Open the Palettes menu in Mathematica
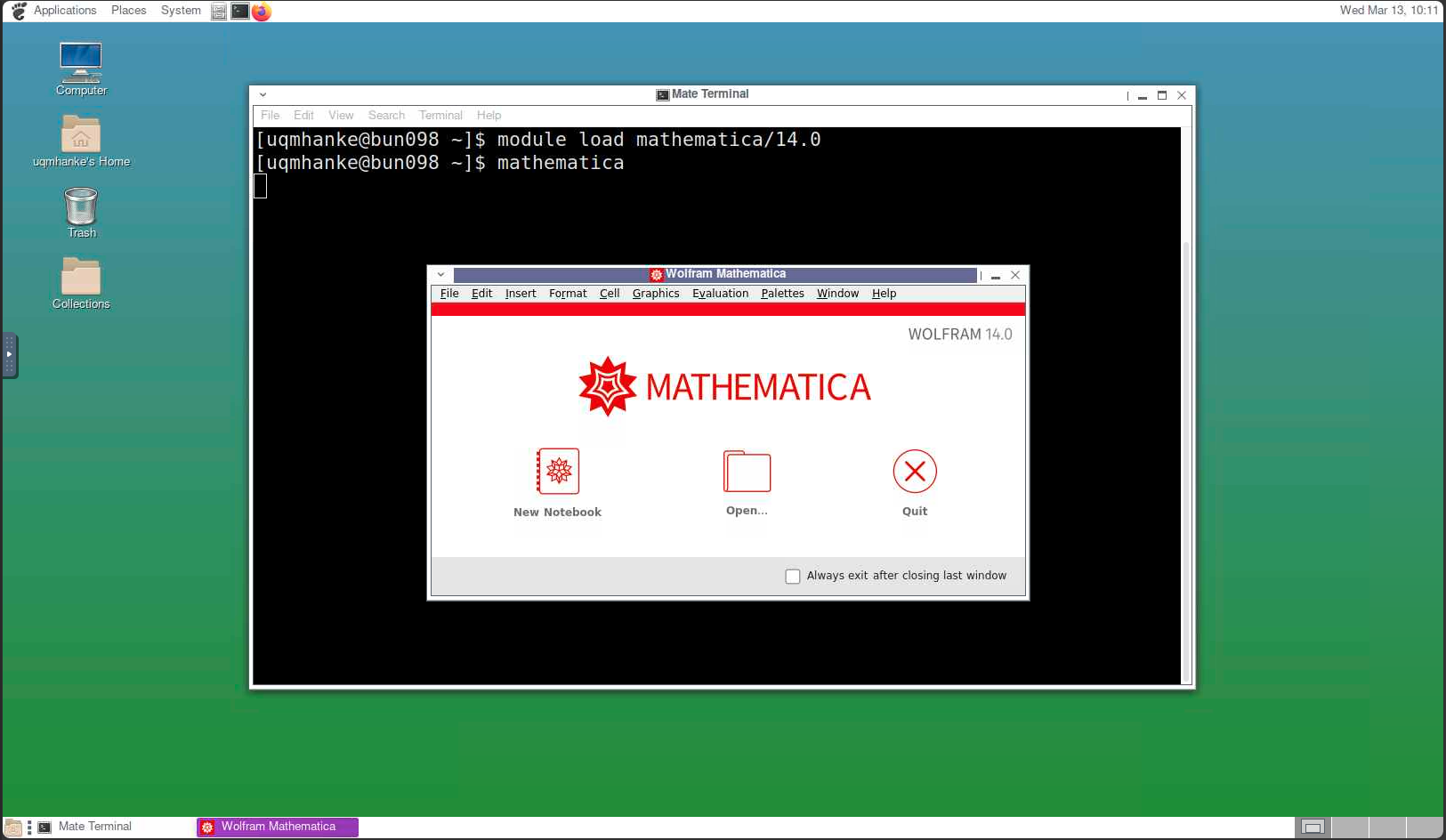 tap(782, 294)
